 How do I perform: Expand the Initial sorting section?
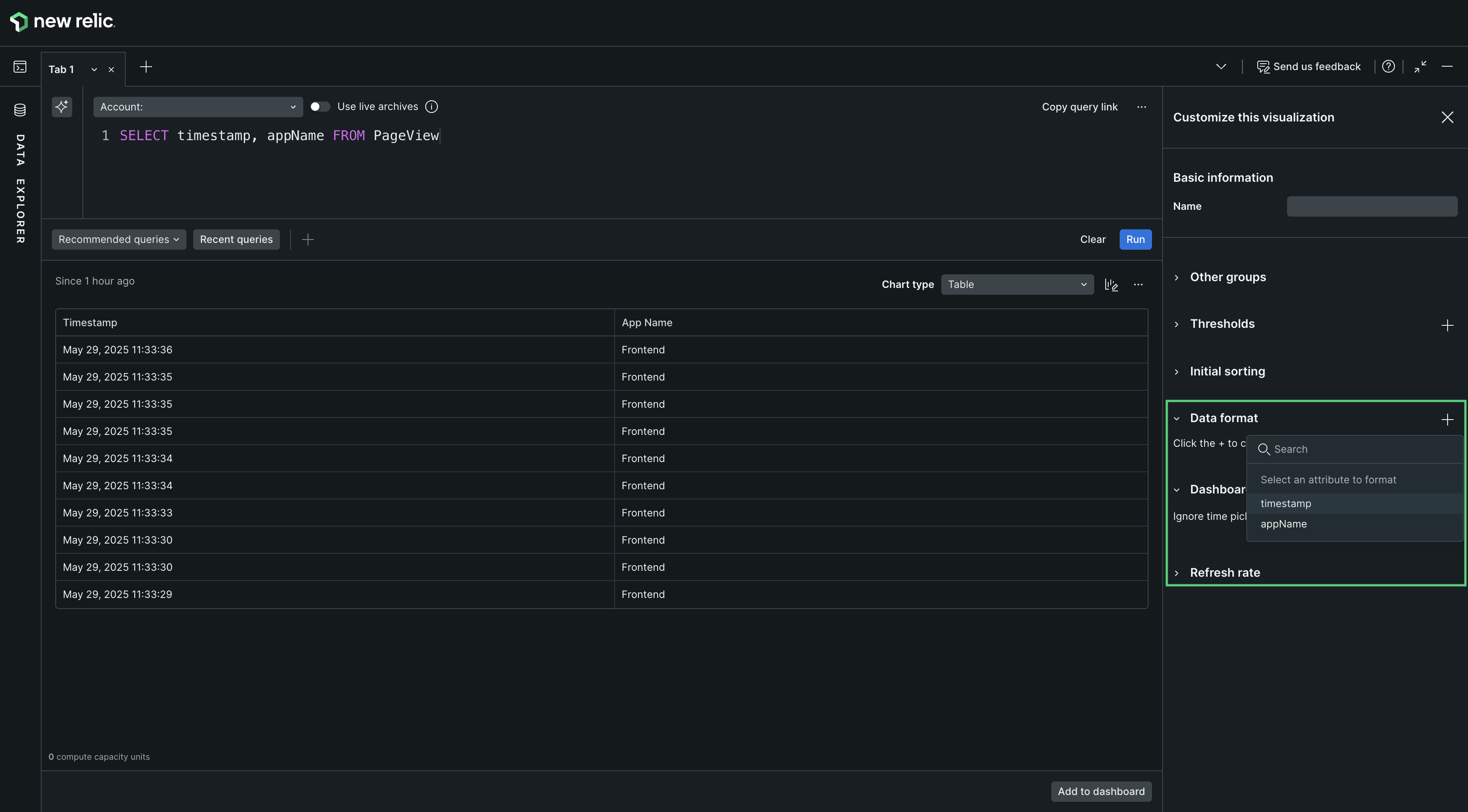[1227, 372]
